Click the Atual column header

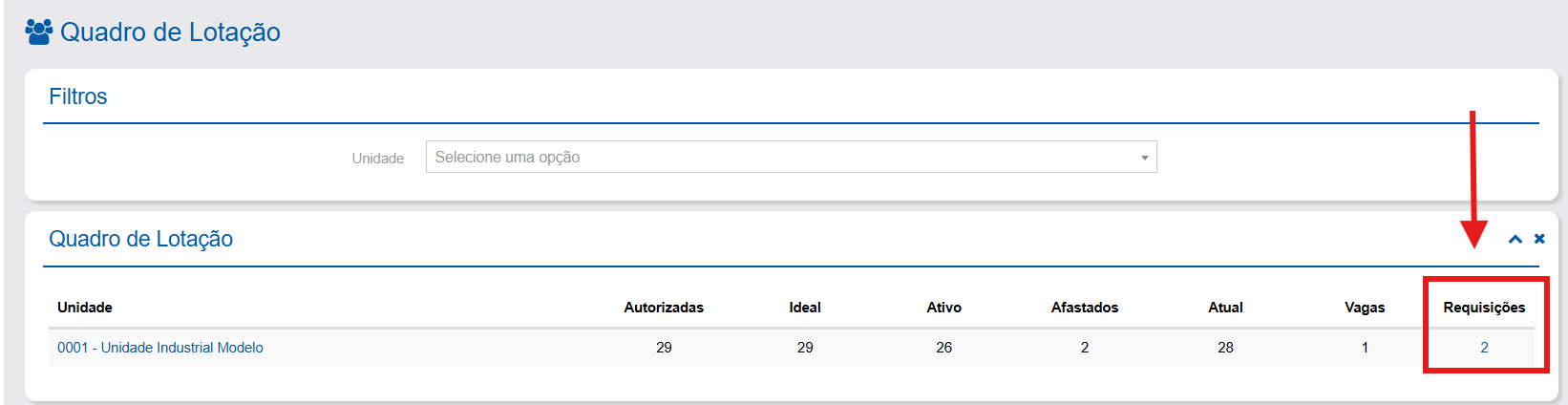(x=1225, y=308)
